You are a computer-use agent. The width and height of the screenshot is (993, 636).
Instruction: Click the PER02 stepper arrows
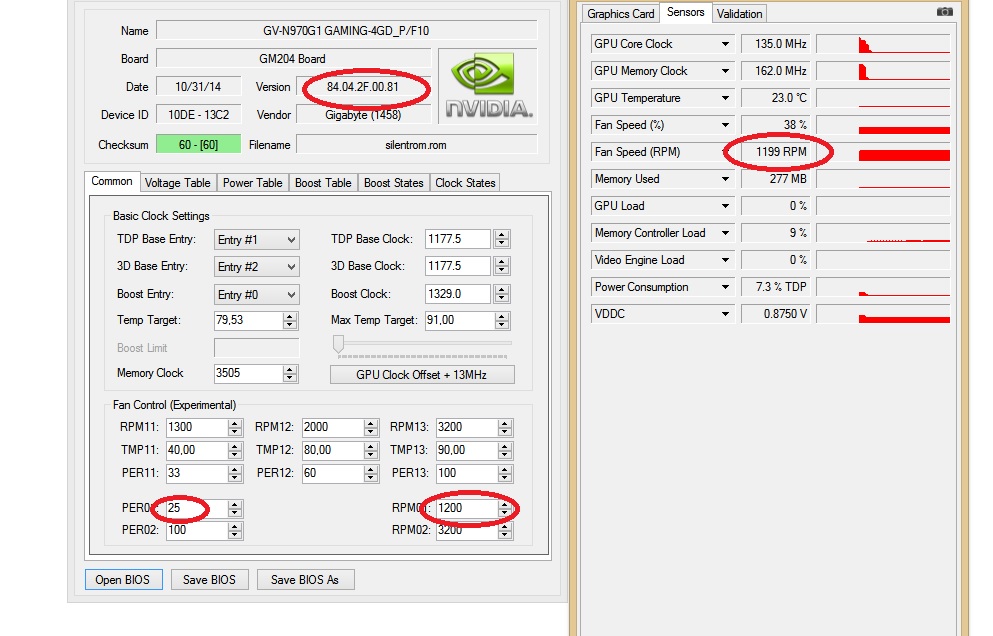coord(234,530)
